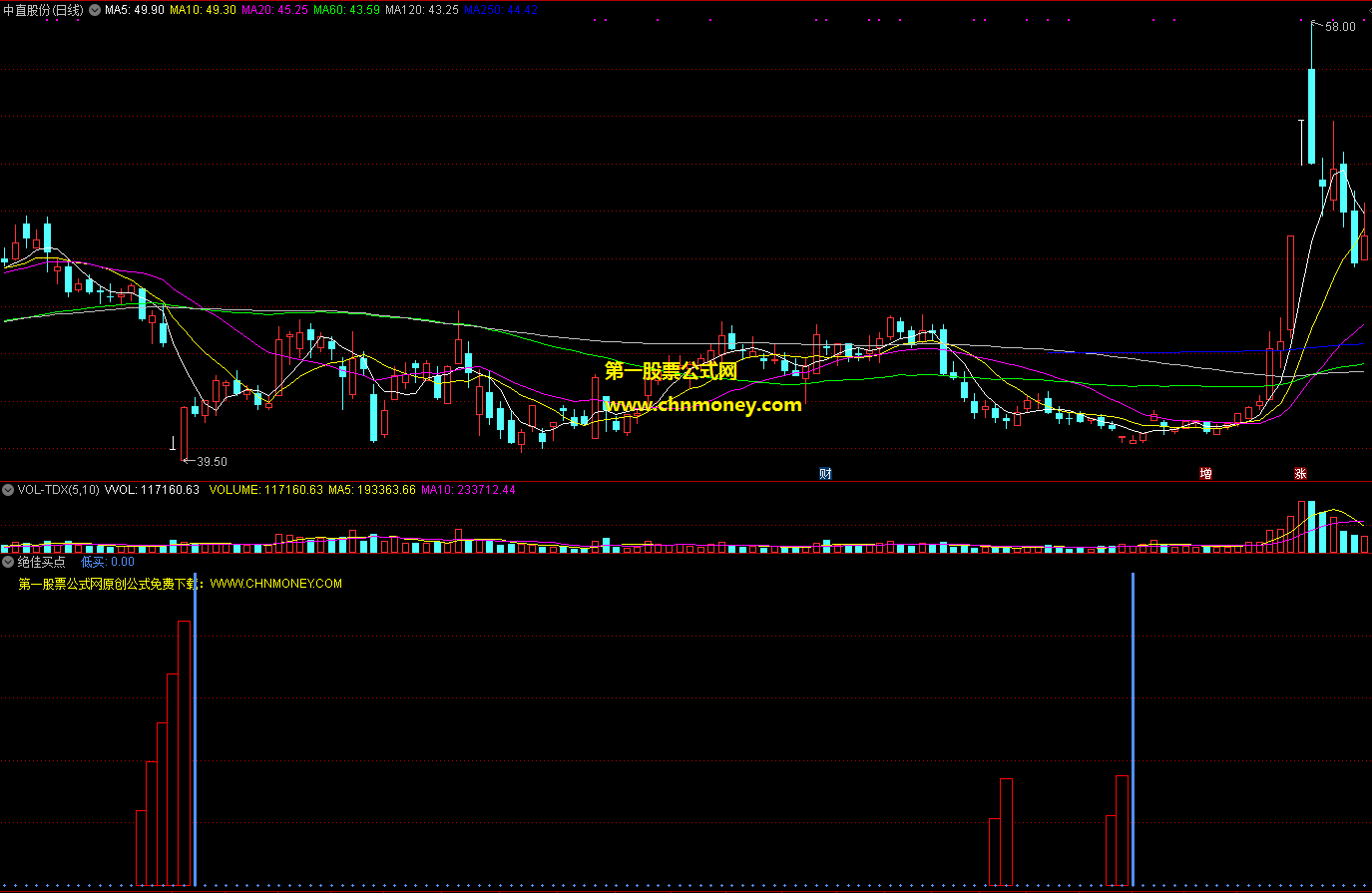This screenshot has height=893, width=1372.
Task: Click the 涨 marker icon on chart
Action: (1300, 473)
